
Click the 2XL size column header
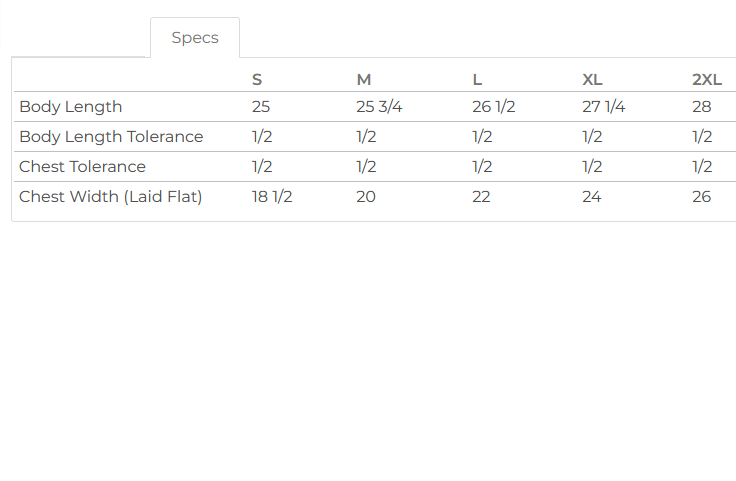707,80
